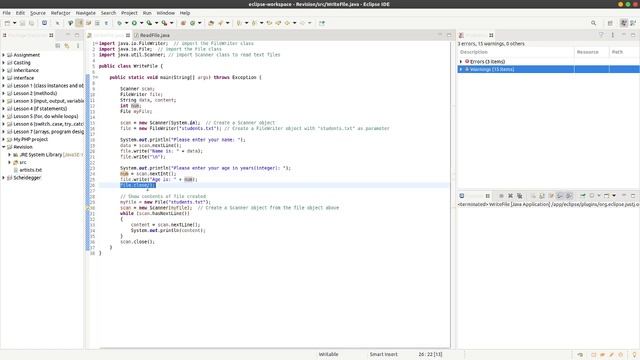The height and width of the screenshot is (360, 640).
Task: Click the Save All toolbar icon
Action: pos(31,23)
